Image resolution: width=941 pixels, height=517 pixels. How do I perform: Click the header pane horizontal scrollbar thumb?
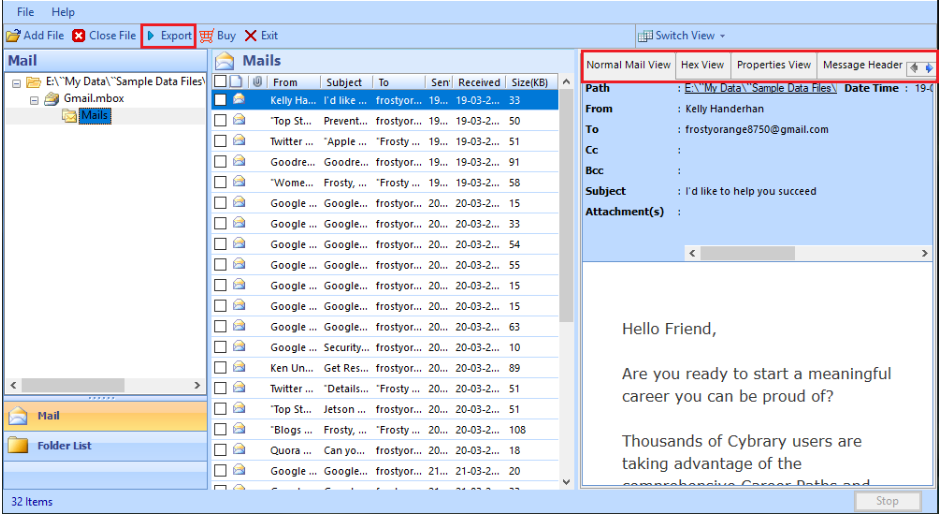pos(748,253)
